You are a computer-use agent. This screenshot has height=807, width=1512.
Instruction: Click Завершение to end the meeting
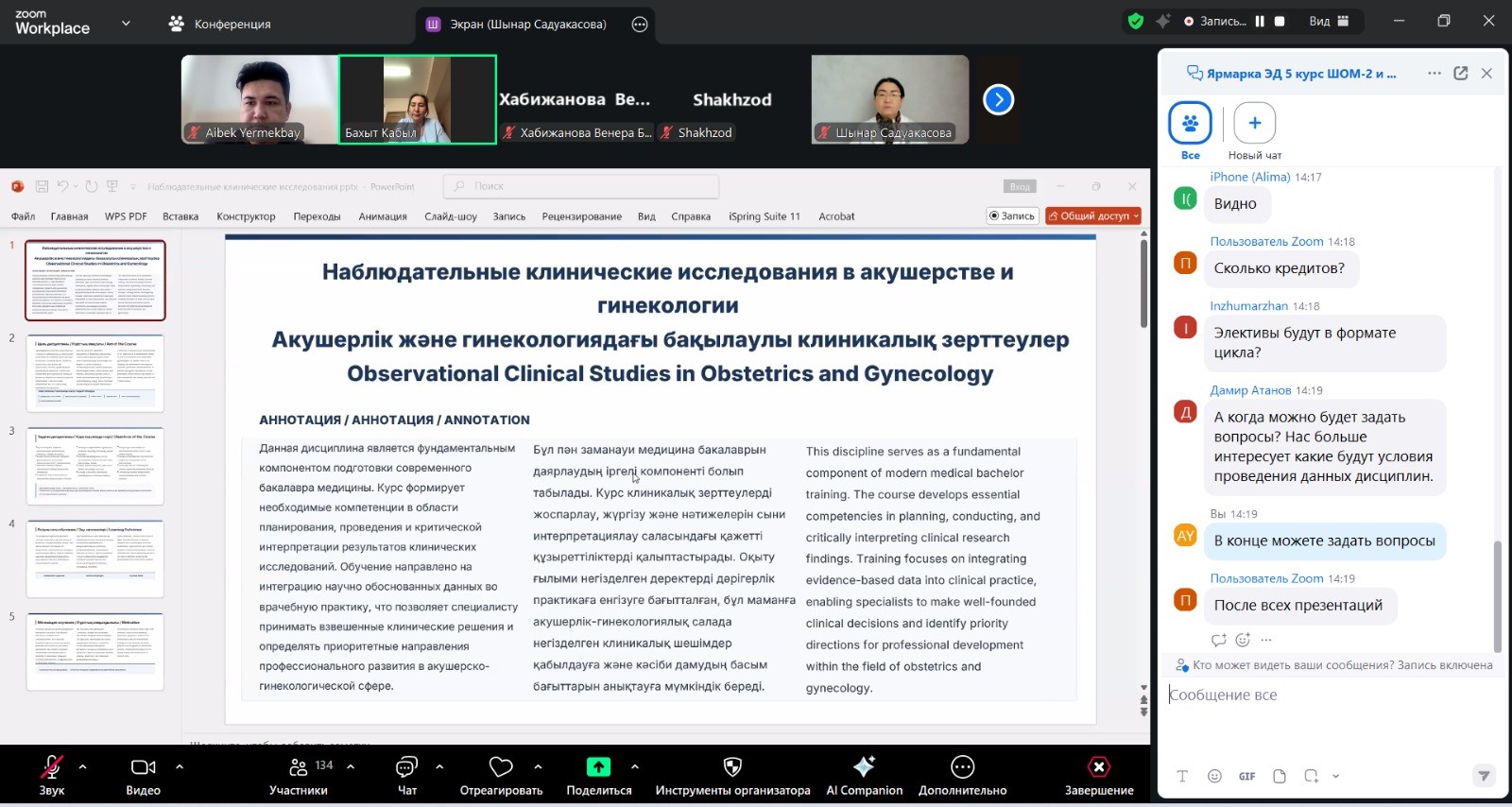1098,775
